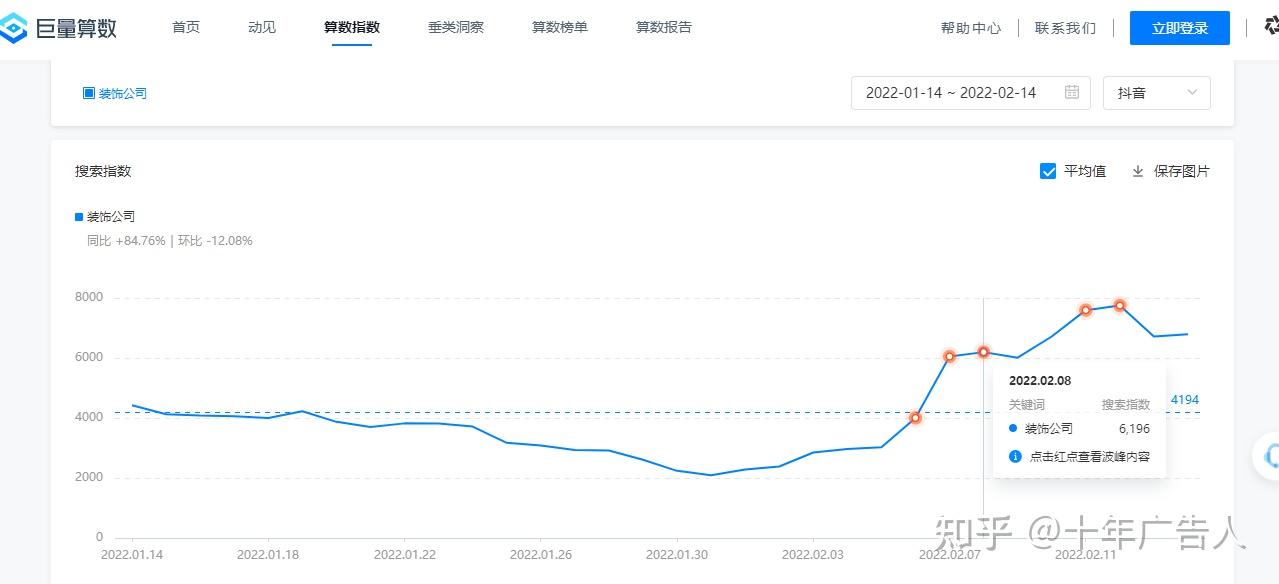Switch to the 算数指数 tab
1279x584 pixels.
[352, 27]
